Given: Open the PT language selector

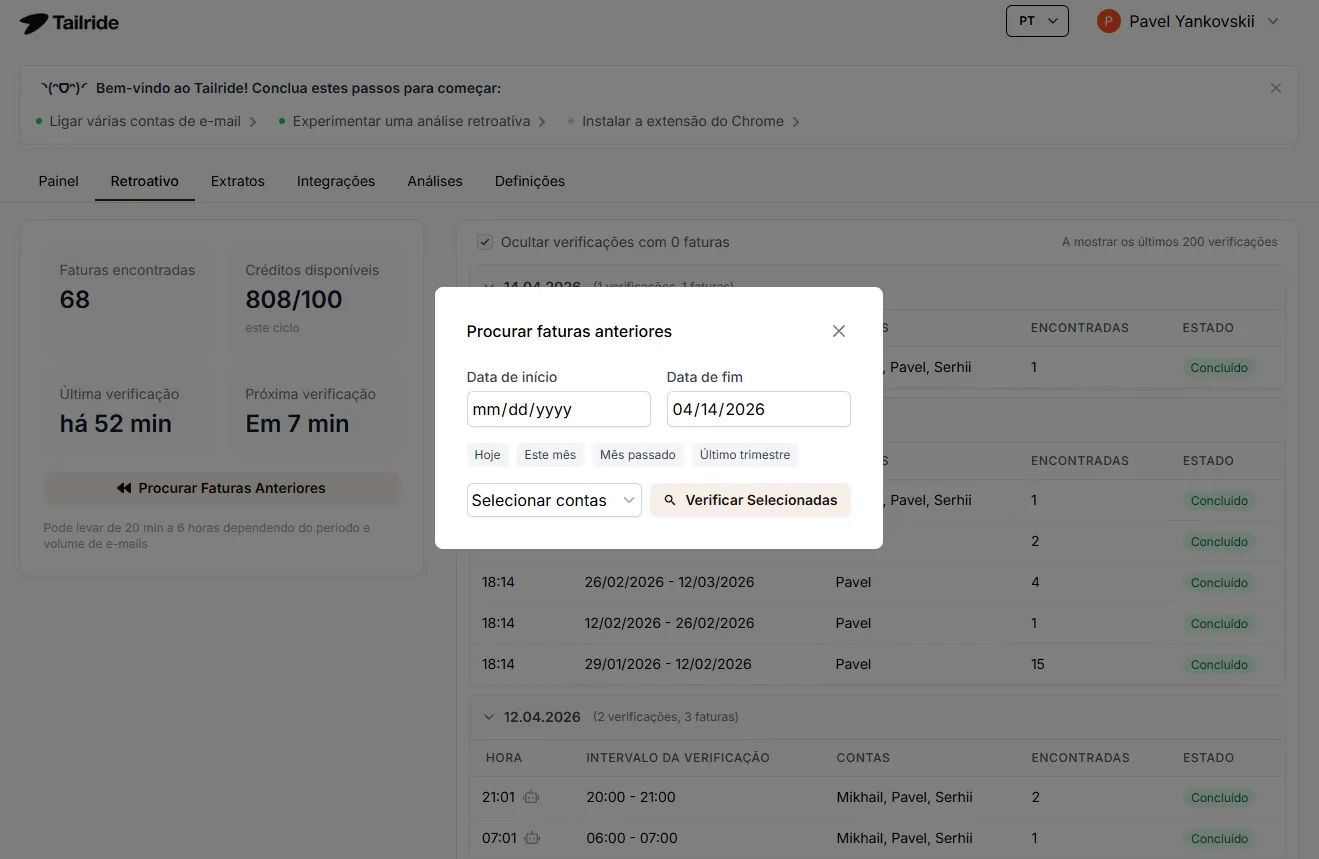Looking at the screenshot, I should click(x=1036, y=21).
